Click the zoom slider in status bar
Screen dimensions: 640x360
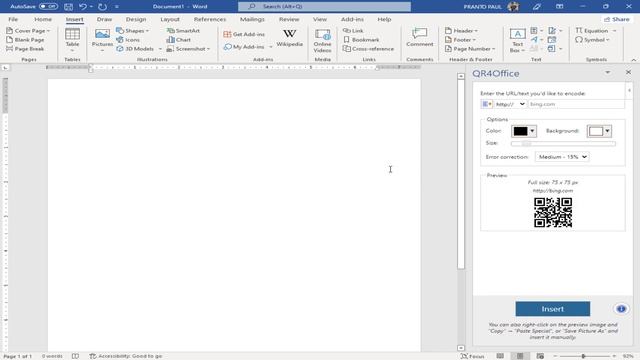pyautogui.click(x=584, y=356)
